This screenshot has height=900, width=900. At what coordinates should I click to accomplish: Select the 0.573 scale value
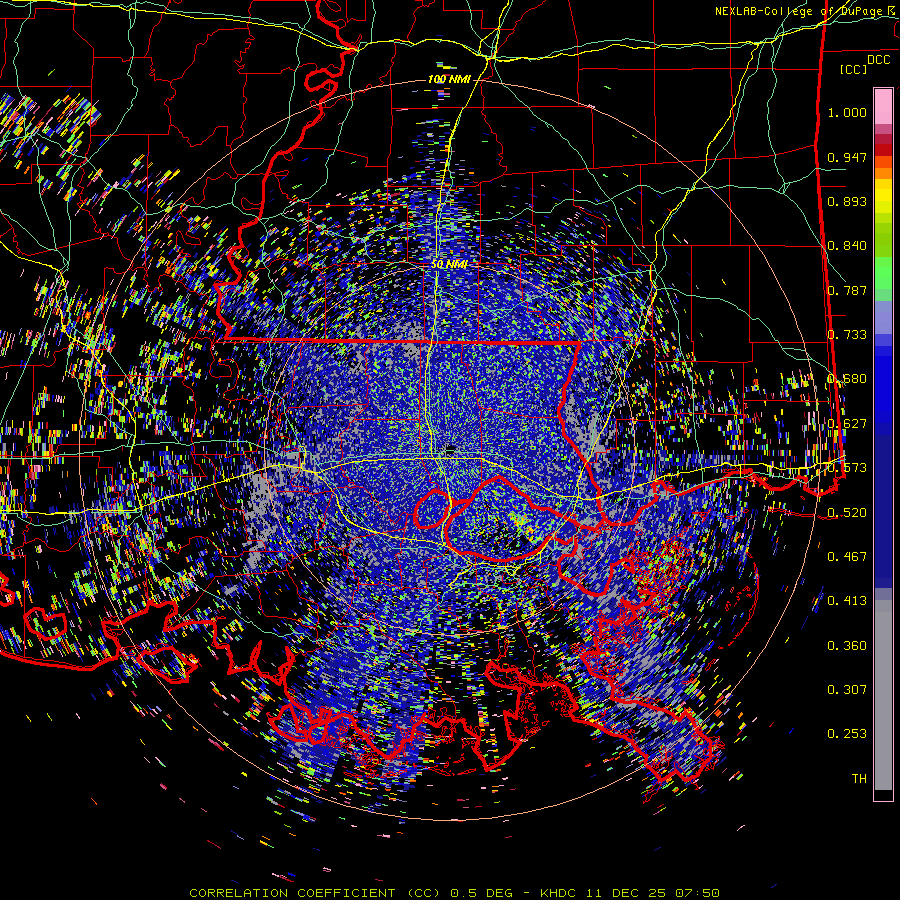click(847, 468)
